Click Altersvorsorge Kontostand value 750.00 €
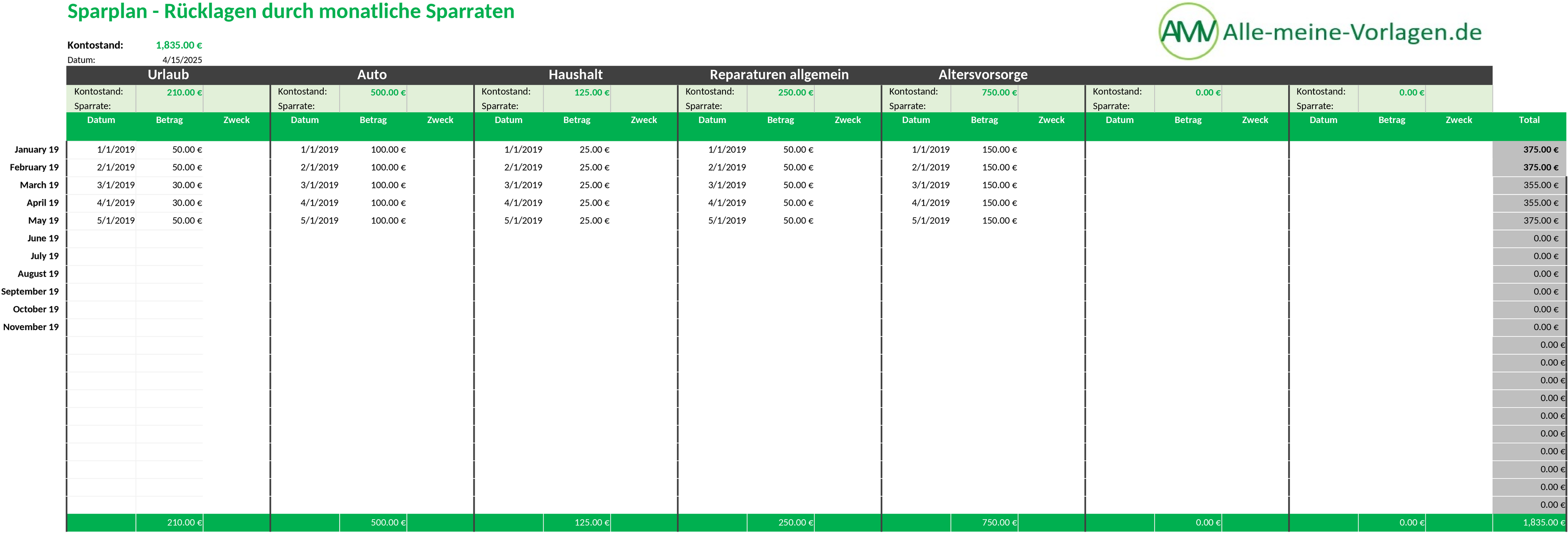Screen dimensions: 1568x533 [999, 92]
